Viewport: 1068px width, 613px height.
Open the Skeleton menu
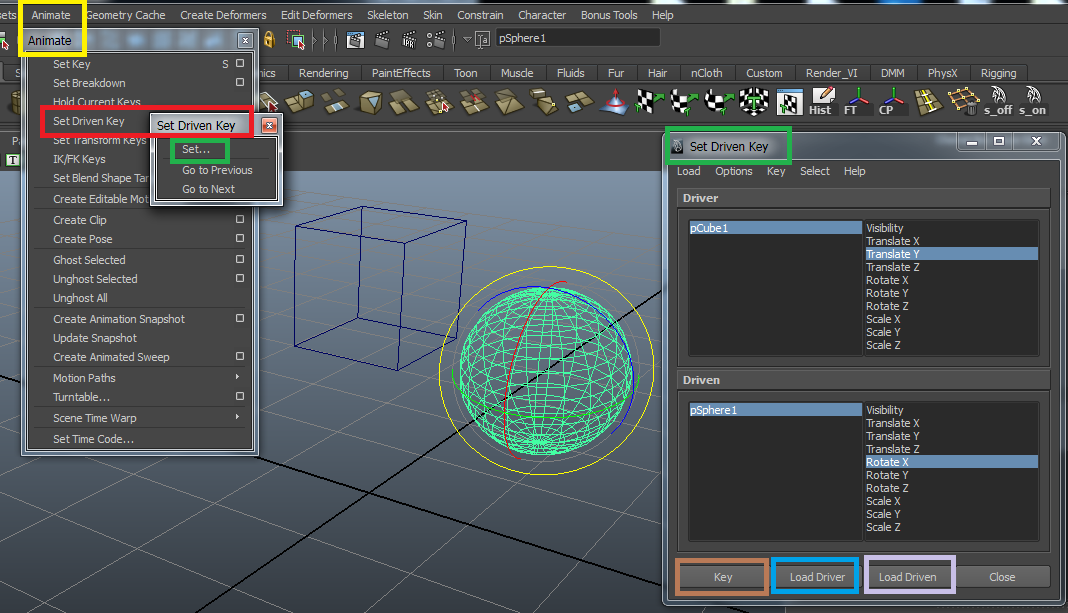(x=387, y=15)
